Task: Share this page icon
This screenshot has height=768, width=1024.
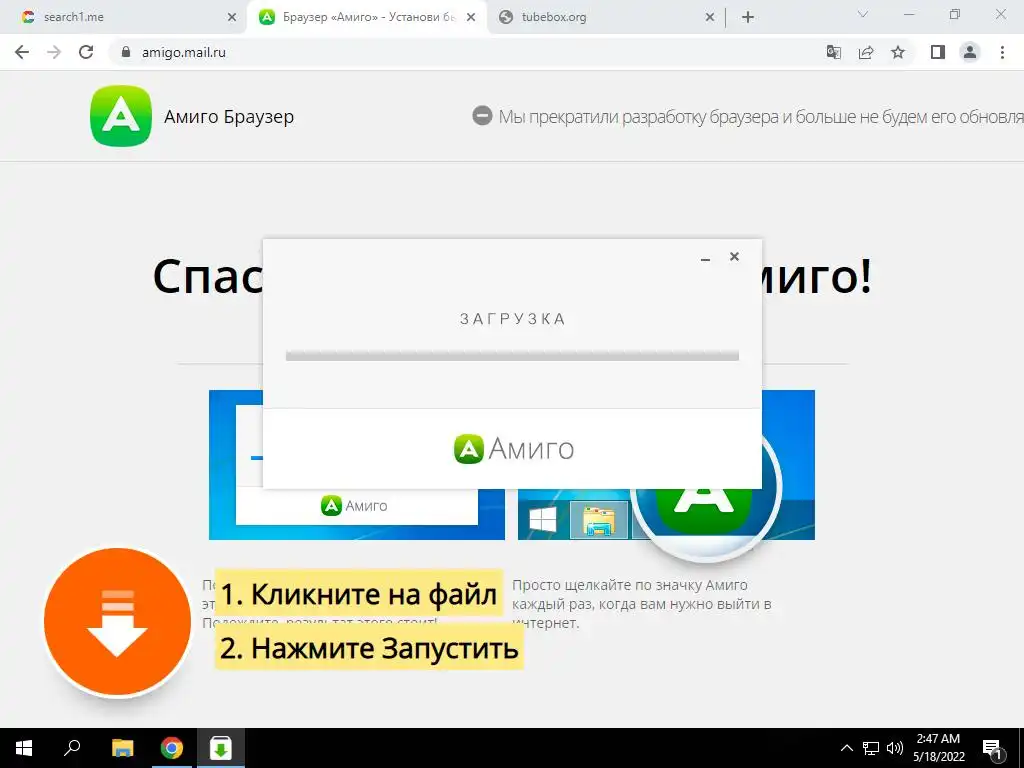Action: 866,52
